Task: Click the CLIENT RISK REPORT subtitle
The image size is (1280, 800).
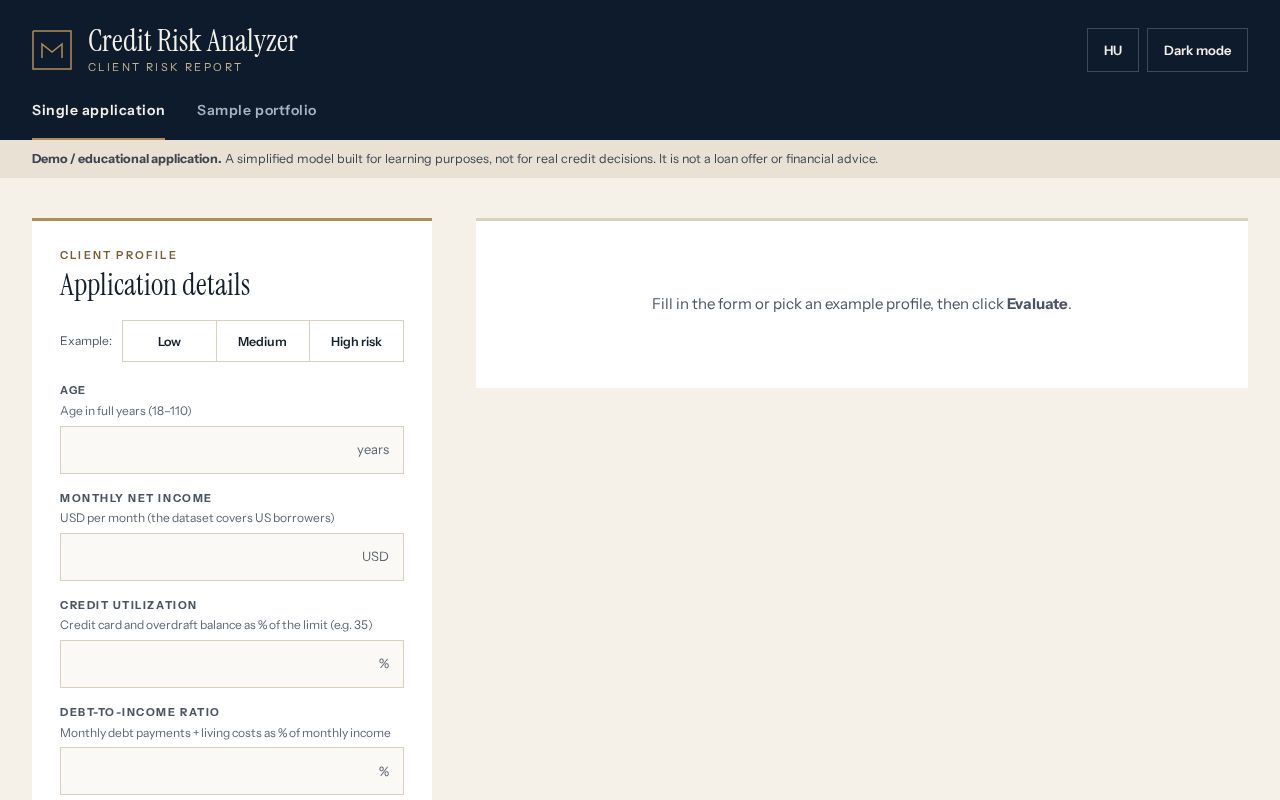Action: [x=165, y=67]
